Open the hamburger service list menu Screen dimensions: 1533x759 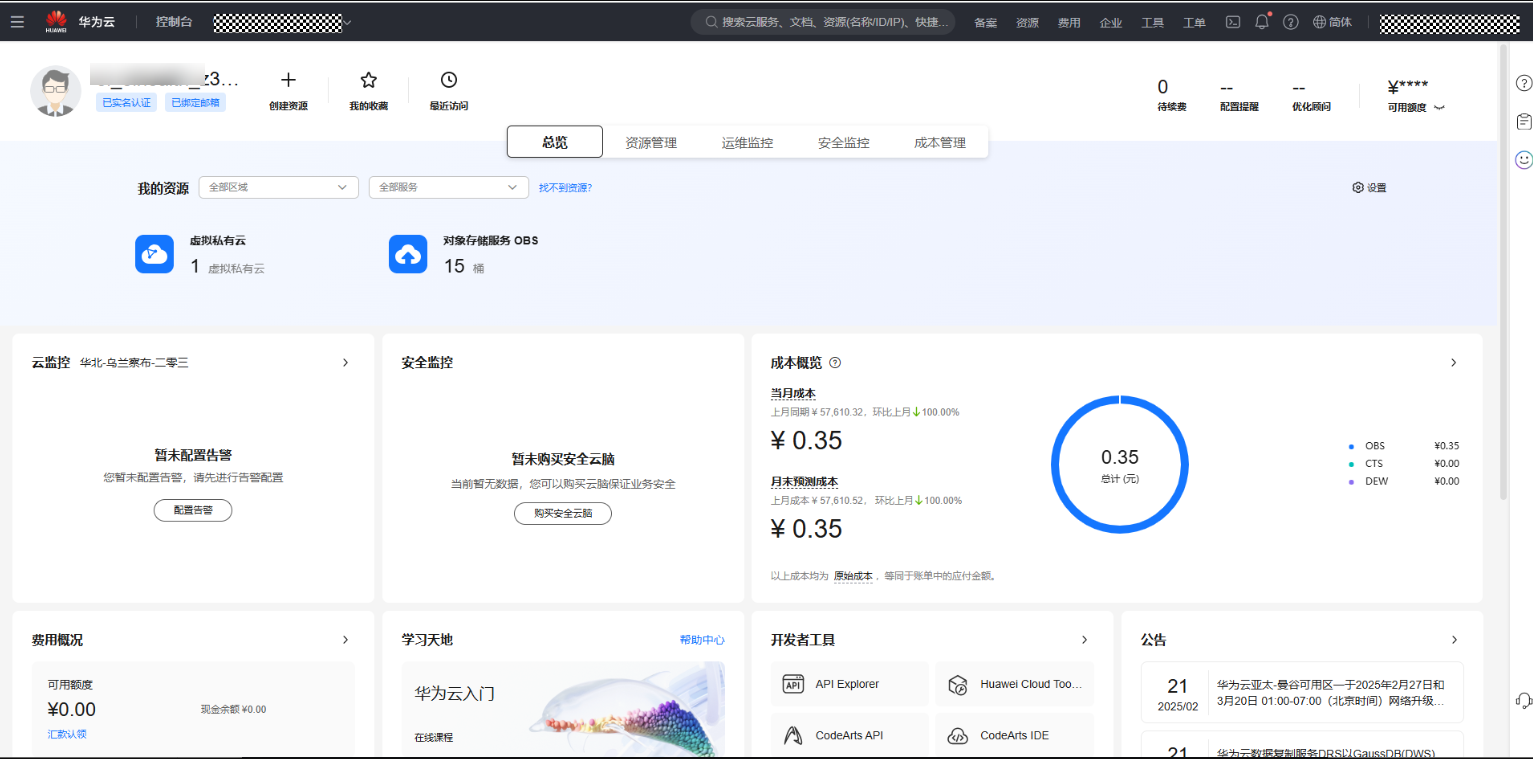[x=17, y=21]
